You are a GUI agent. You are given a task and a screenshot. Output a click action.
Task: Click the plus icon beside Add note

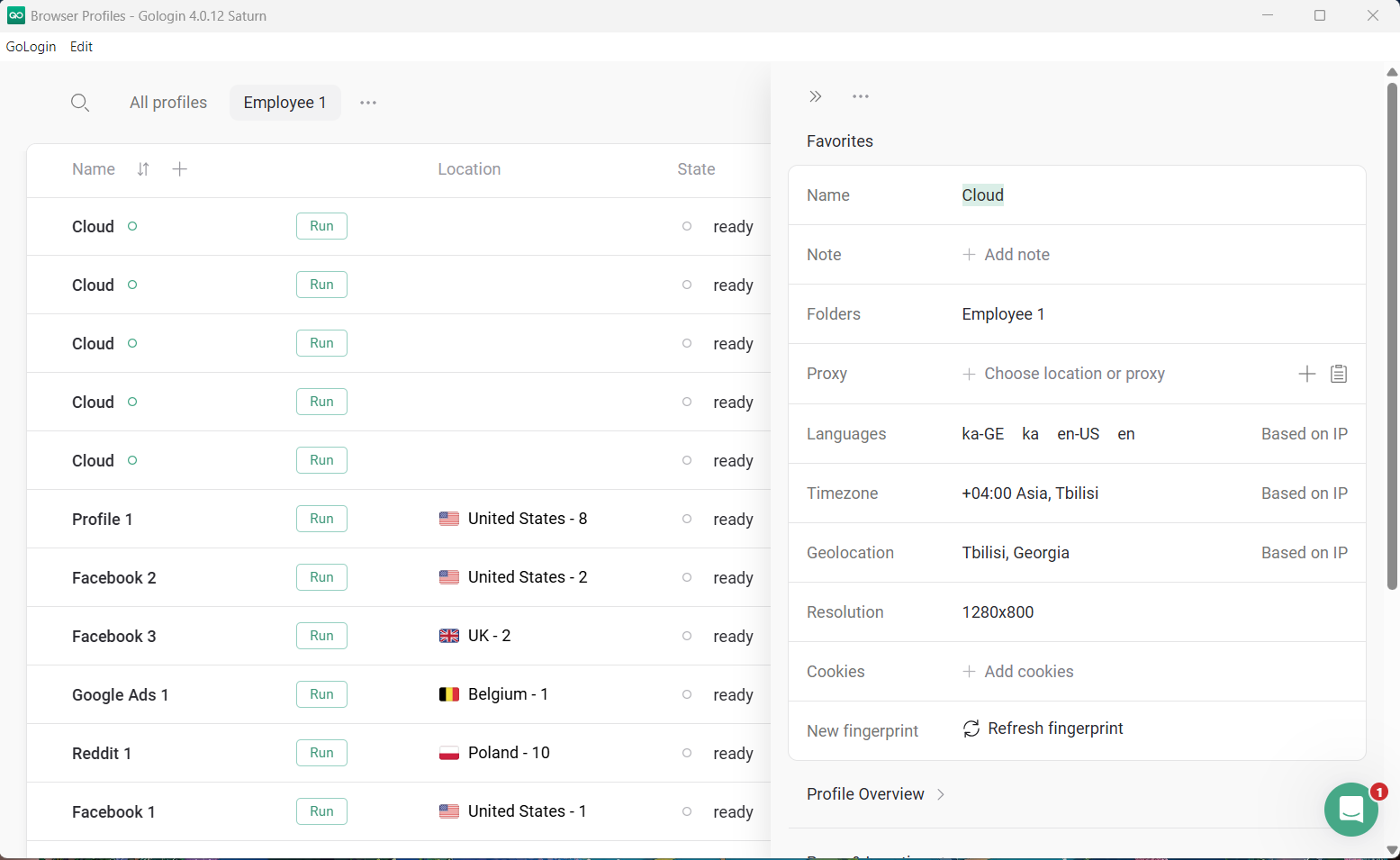pyautogui.click(x=970, y=255)
